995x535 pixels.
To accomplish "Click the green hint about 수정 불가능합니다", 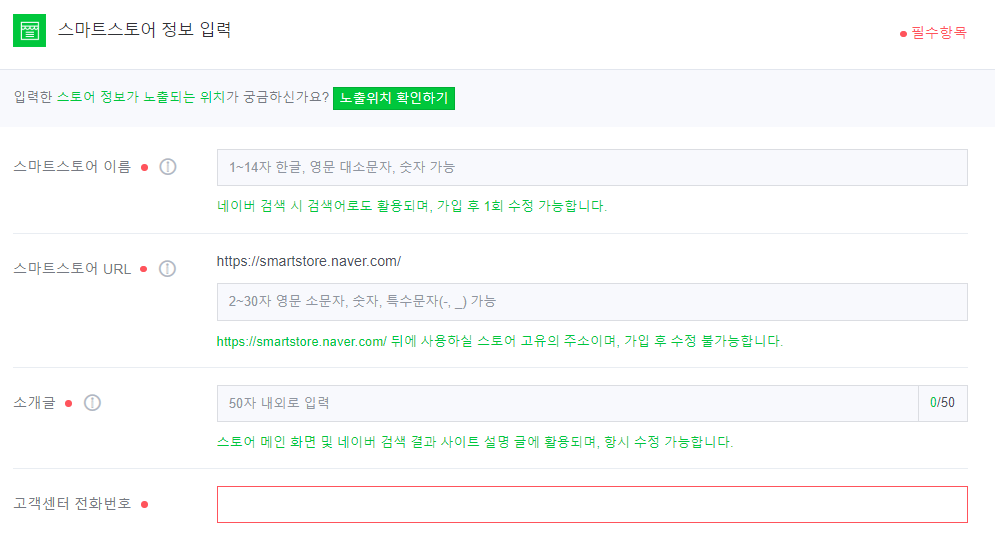I will [499, 341].
